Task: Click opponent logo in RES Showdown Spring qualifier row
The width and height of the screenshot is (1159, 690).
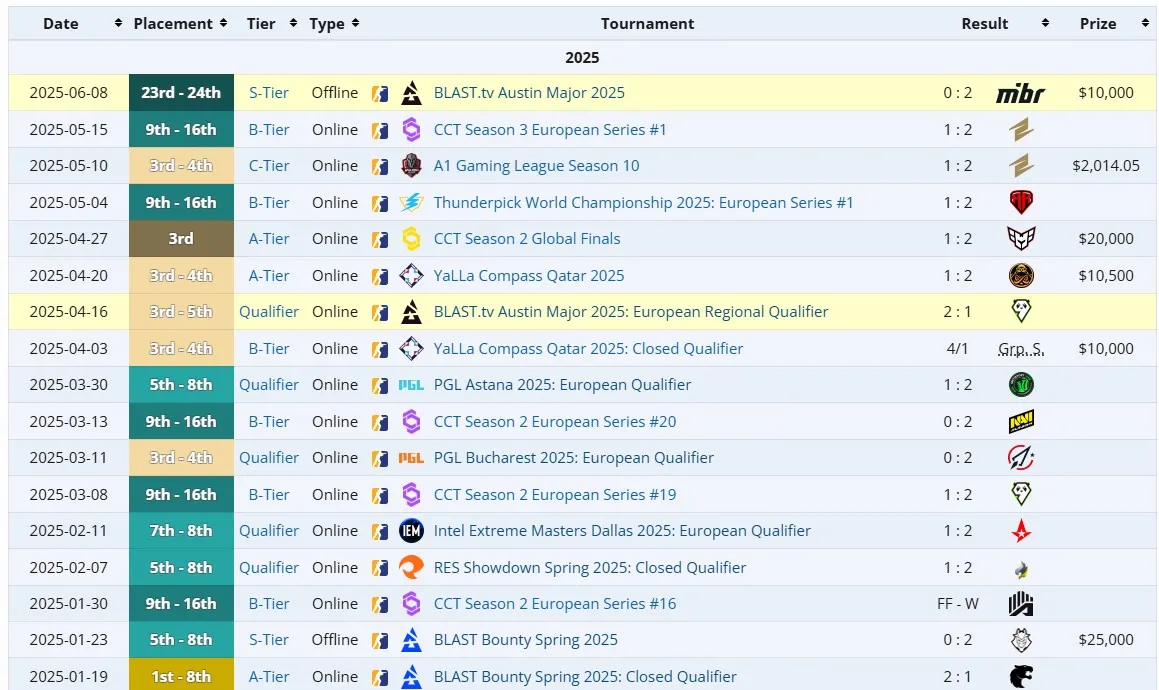Action: (1021, 569)
